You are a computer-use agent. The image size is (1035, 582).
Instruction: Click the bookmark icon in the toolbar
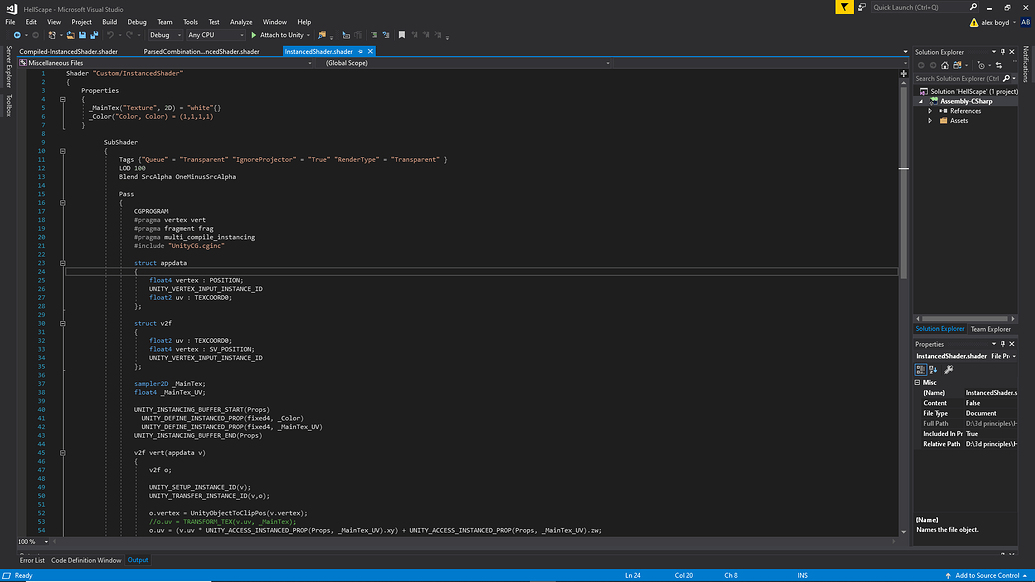(401, 35)
